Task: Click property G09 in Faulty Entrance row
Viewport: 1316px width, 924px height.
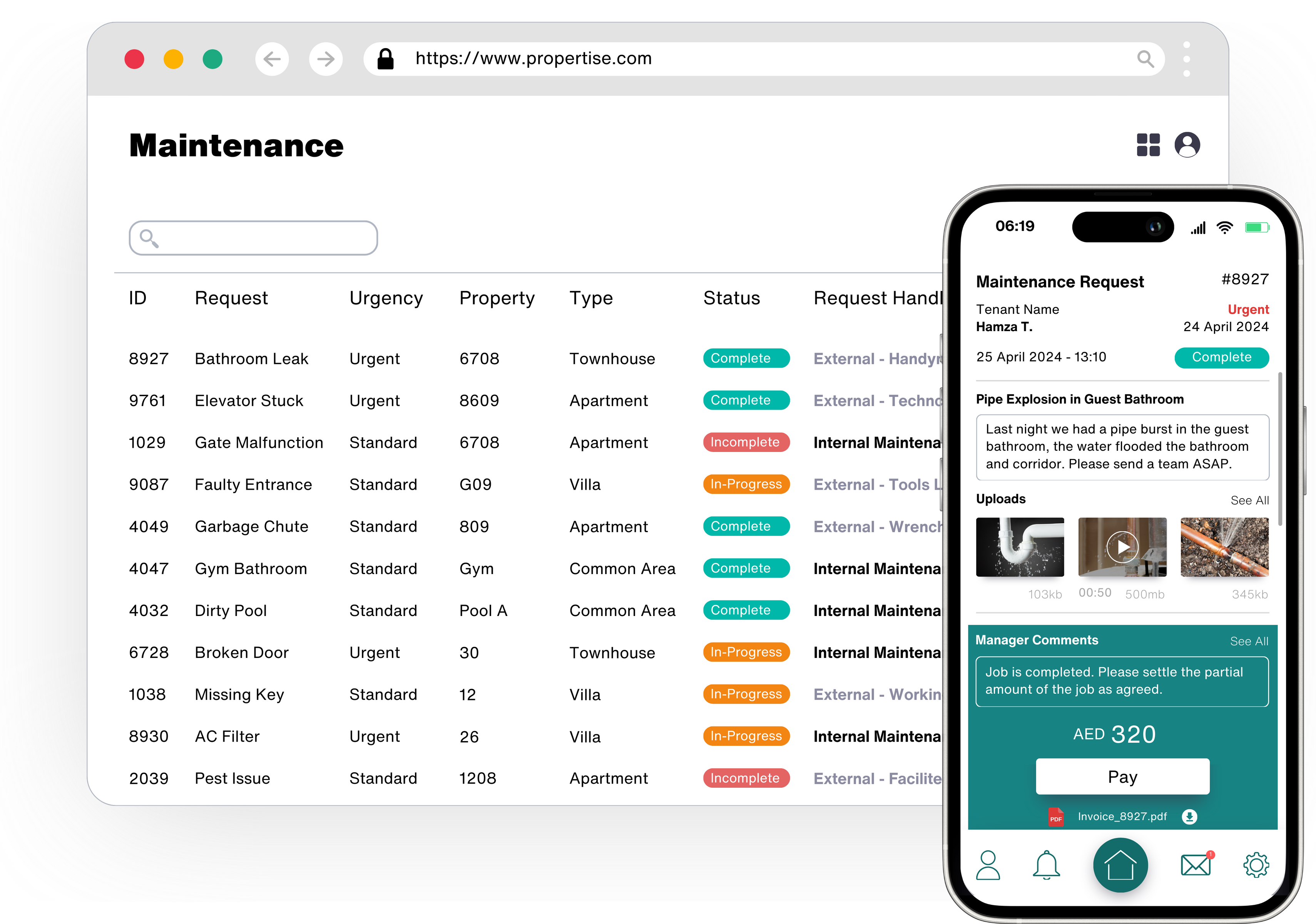Action: pos(476,485)
